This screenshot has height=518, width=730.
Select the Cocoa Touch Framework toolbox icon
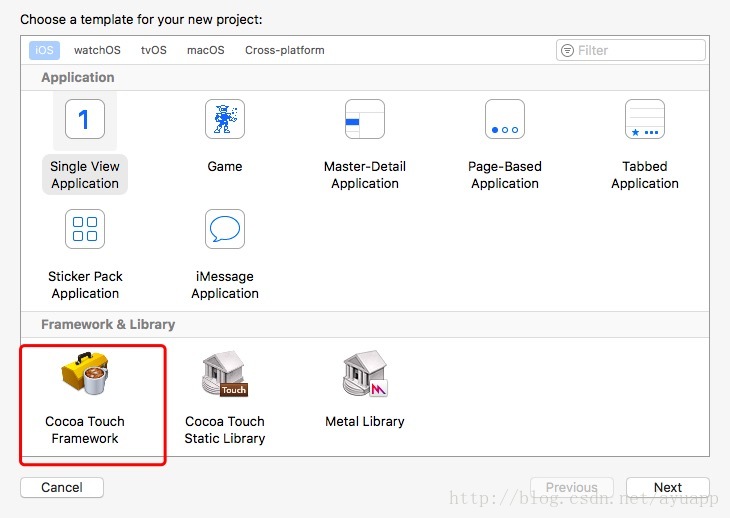coord(85,374)
